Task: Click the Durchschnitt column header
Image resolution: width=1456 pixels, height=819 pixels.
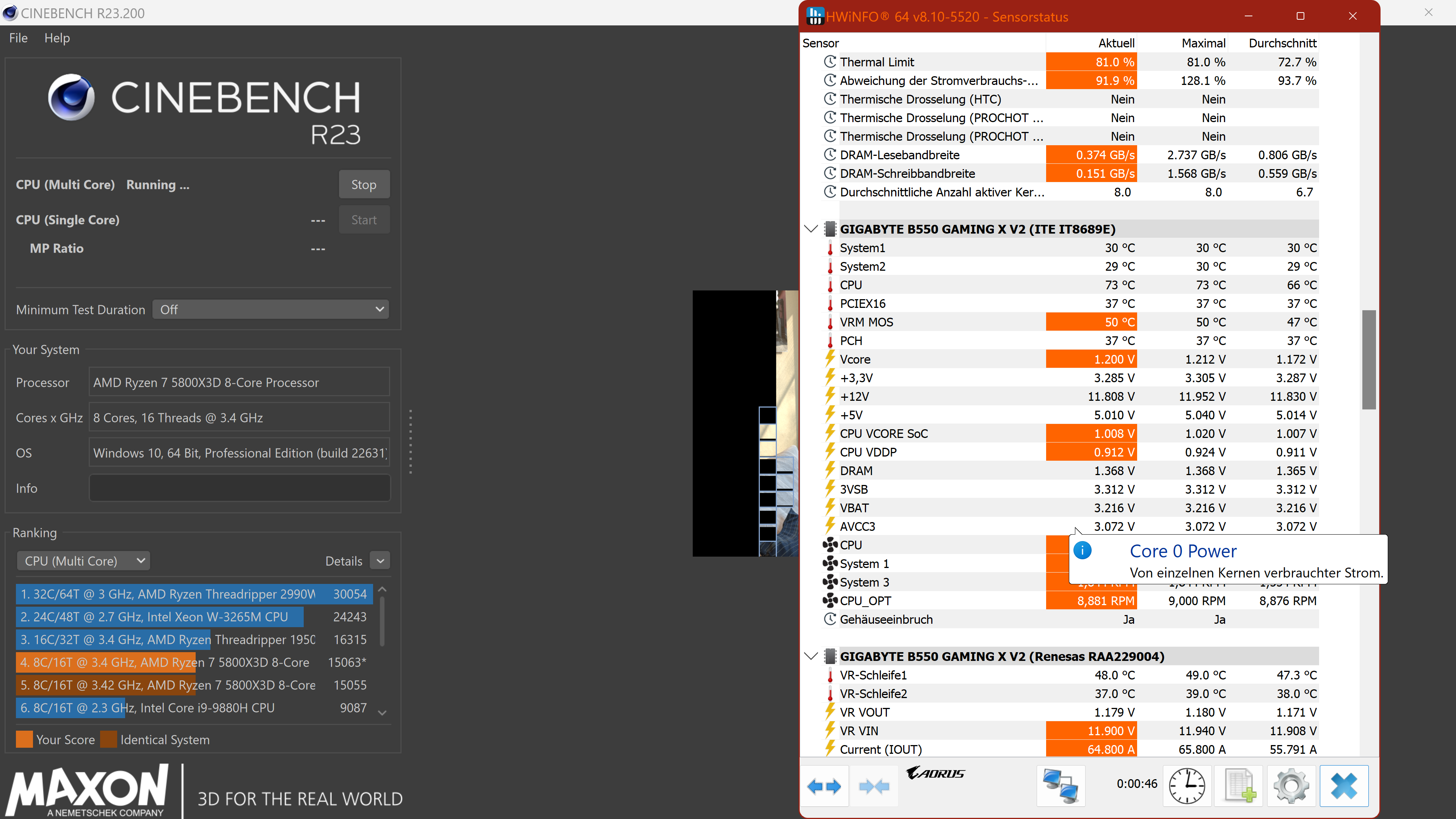Action: tap(1274, 43)
